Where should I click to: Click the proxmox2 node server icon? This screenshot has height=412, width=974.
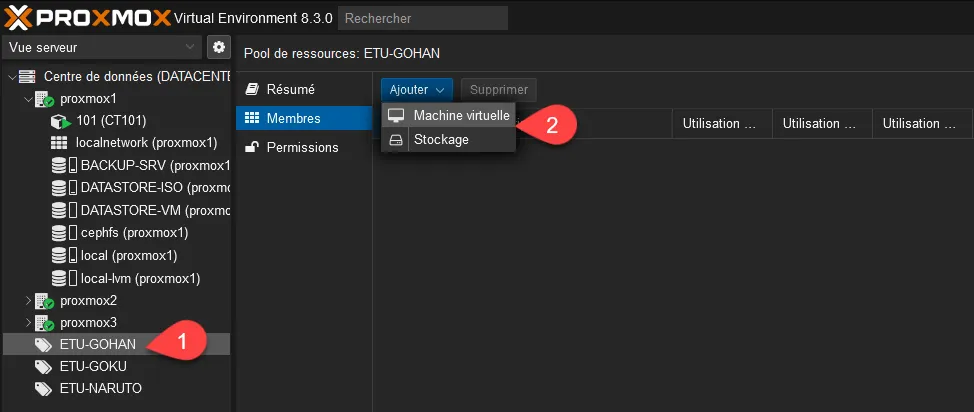tap(44, 301)
